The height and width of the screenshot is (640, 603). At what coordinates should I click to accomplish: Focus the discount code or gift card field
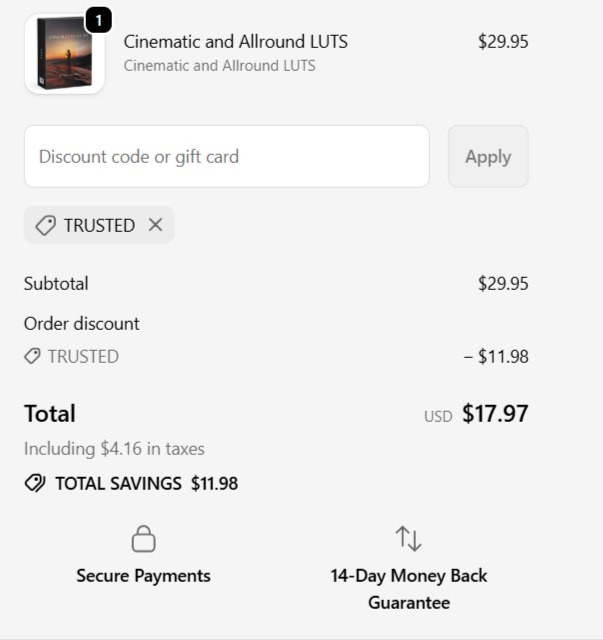(226, 156)
